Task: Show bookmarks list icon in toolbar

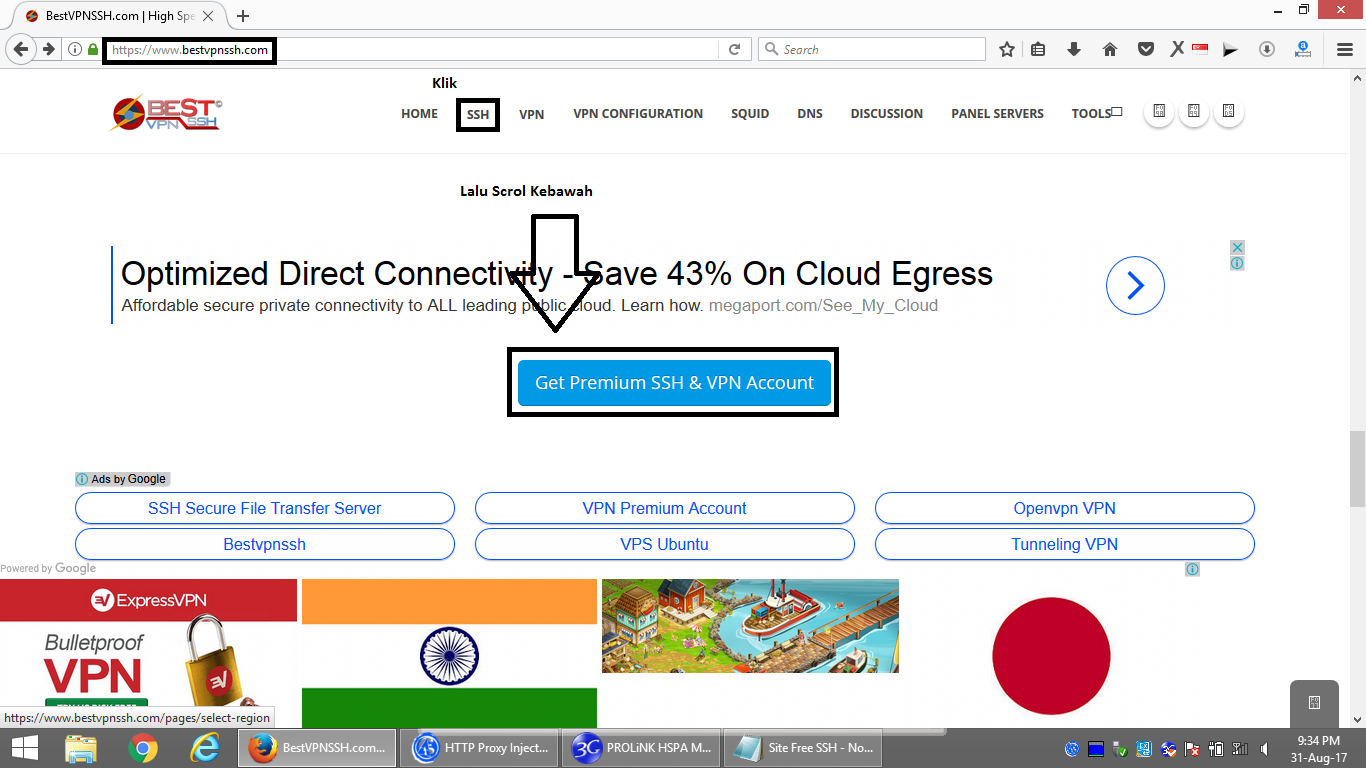Action: 1039,49
